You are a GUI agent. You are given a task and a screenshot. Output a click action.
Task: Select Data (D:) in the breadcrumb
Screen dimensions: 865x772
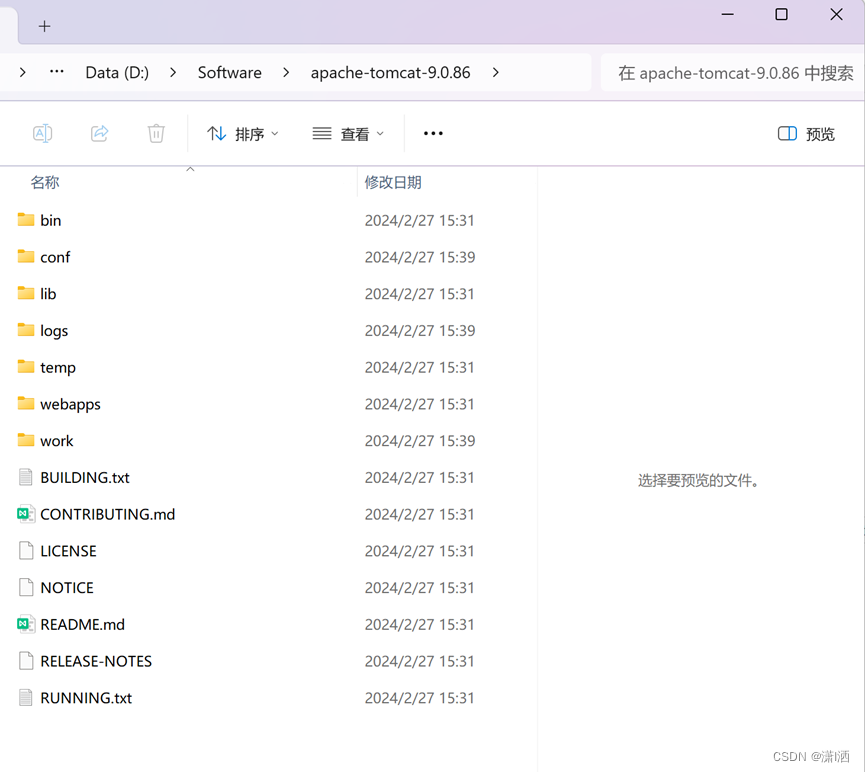(x=117, y=72)
